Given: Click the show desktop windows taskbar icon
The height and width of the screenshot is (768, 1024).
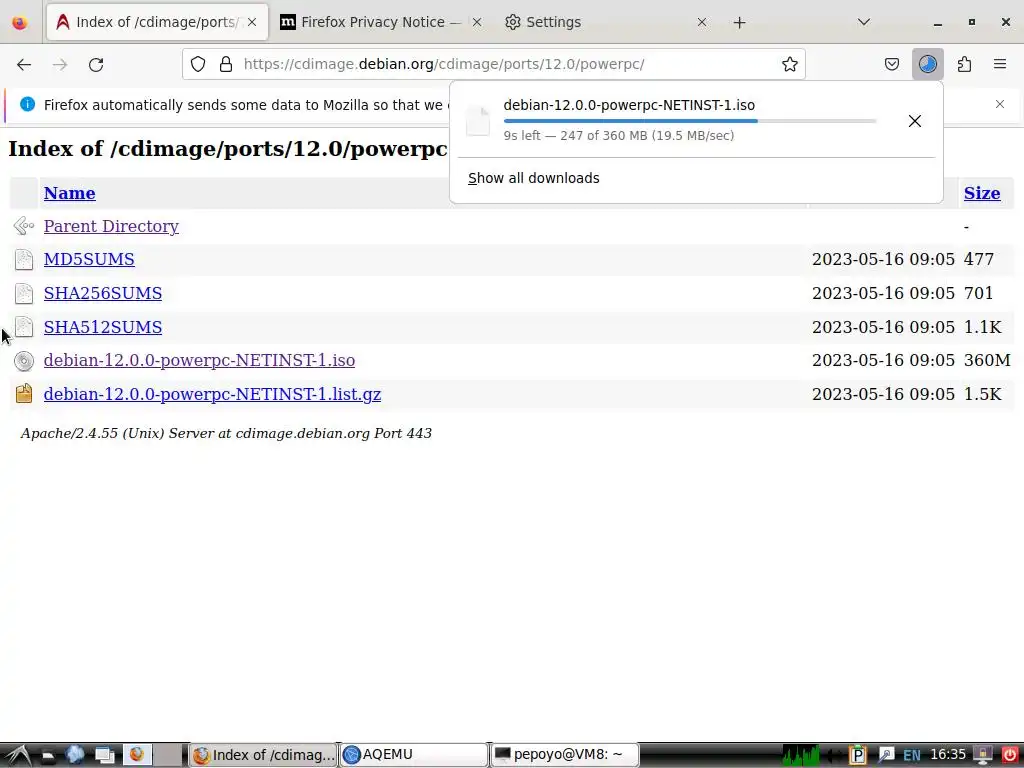Looking at the screenshot, I should (x=104, y=755).
